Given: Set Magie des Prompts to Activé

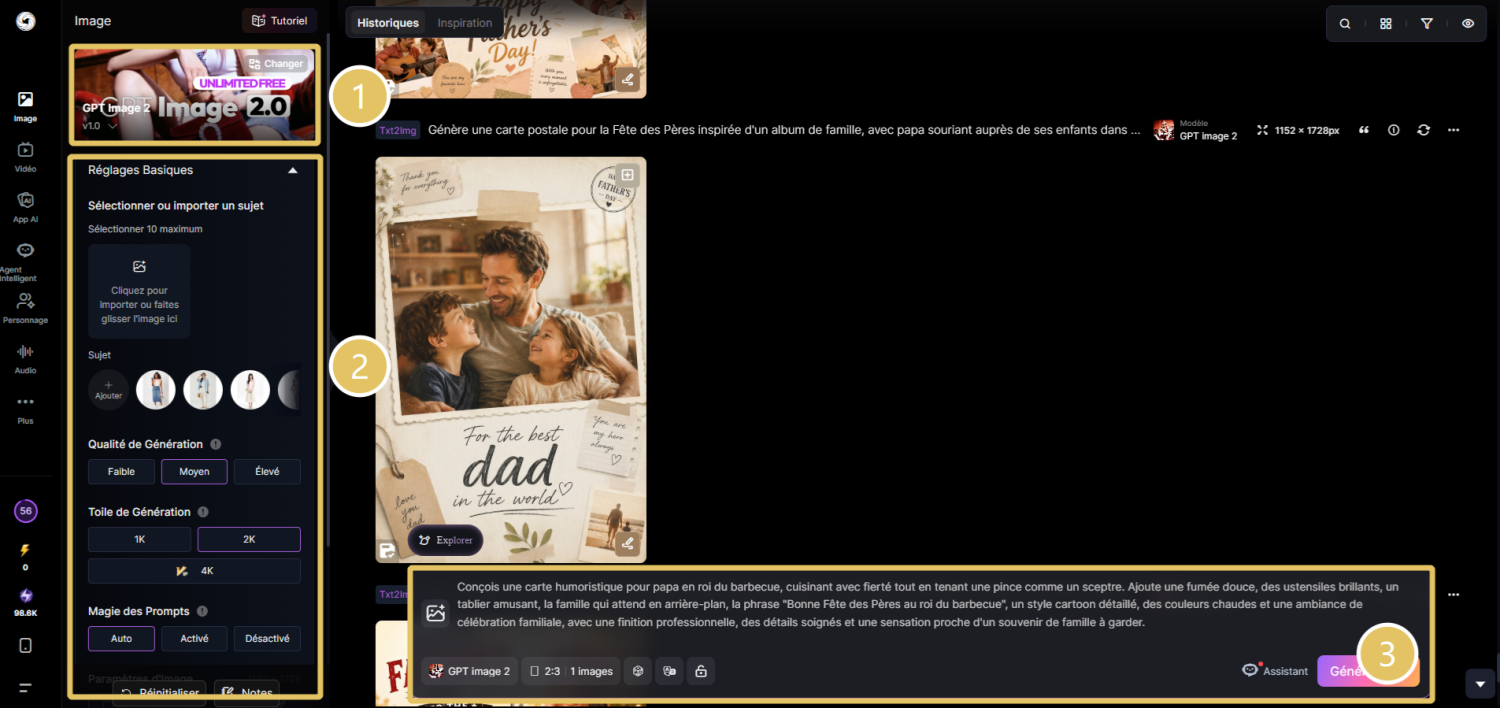Looking at the screenshot, I should [194, 638].
